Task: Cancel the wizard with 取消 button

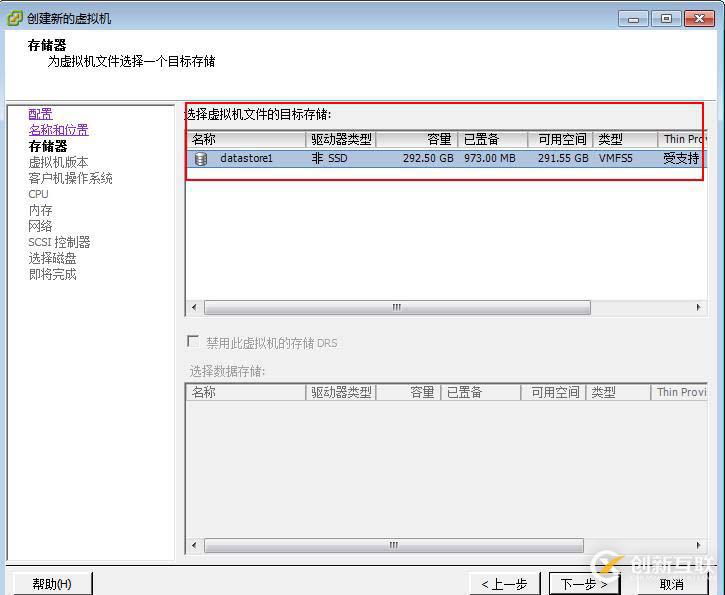Action: (x=672, y=584)
